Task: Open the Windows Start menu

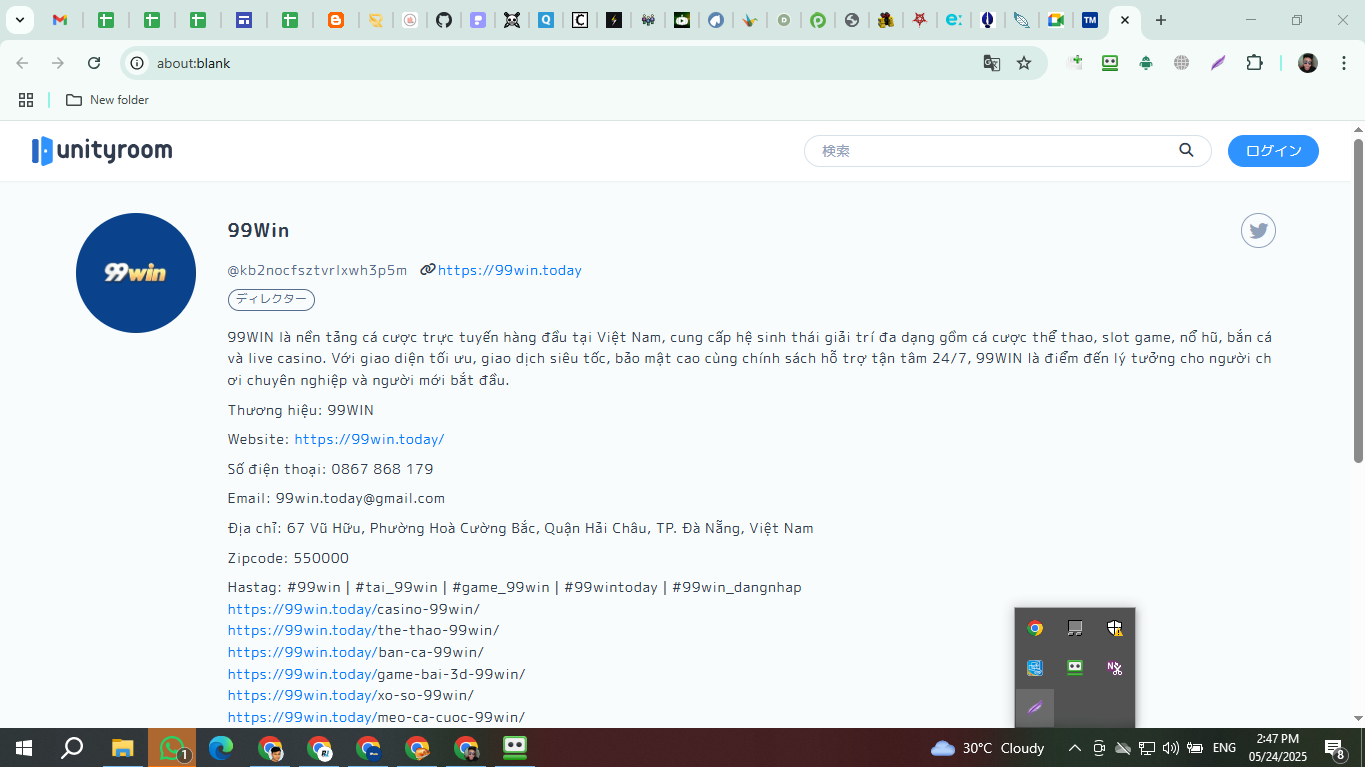Action: pyautogui.click(x=23, y=748)
